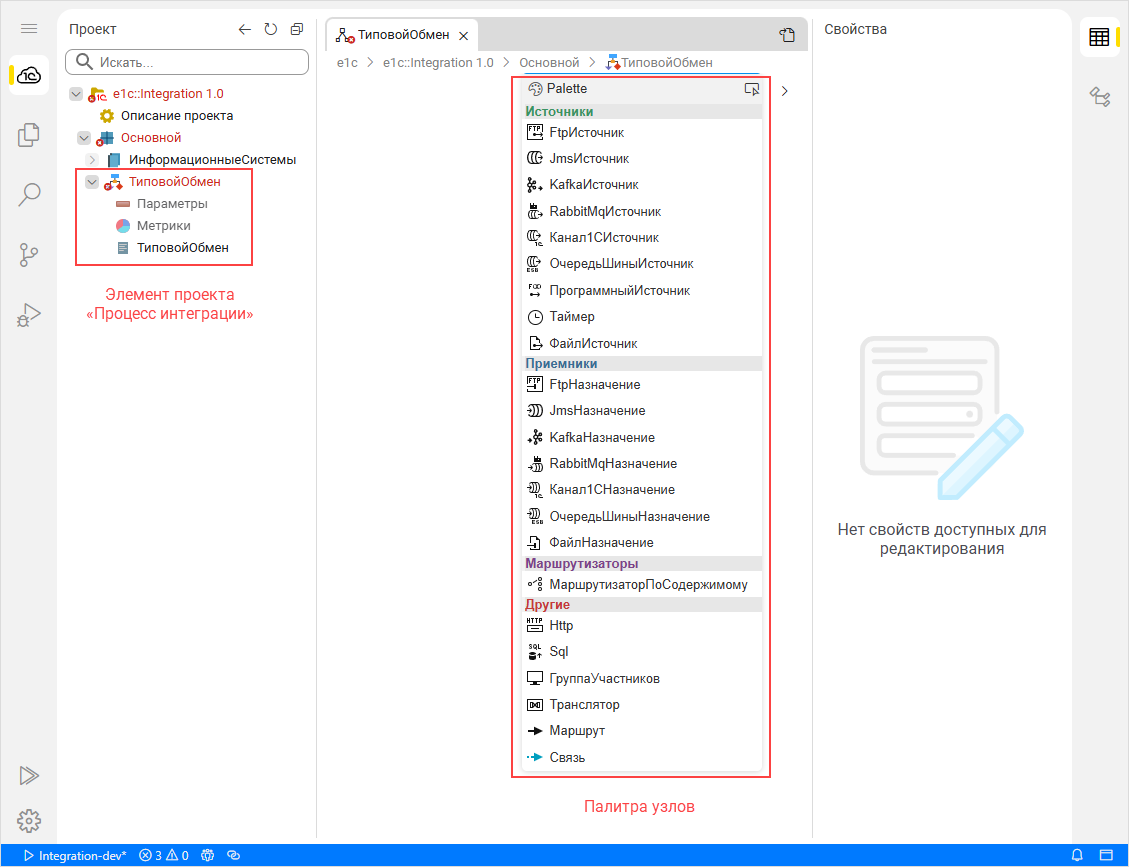Screen dimensions: 1129x867
Task: Click the properties table icon at right
Action: [x=1099, y=38]
